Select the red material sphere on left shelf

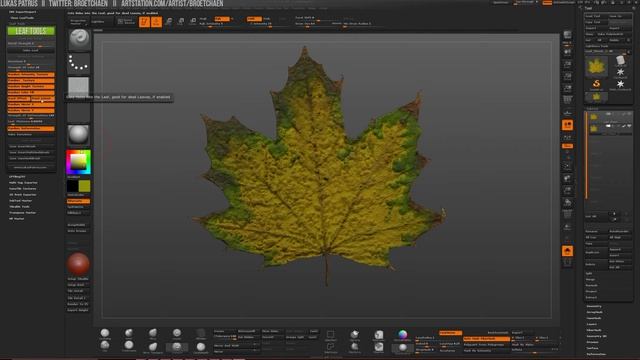(x=78, y=264)
